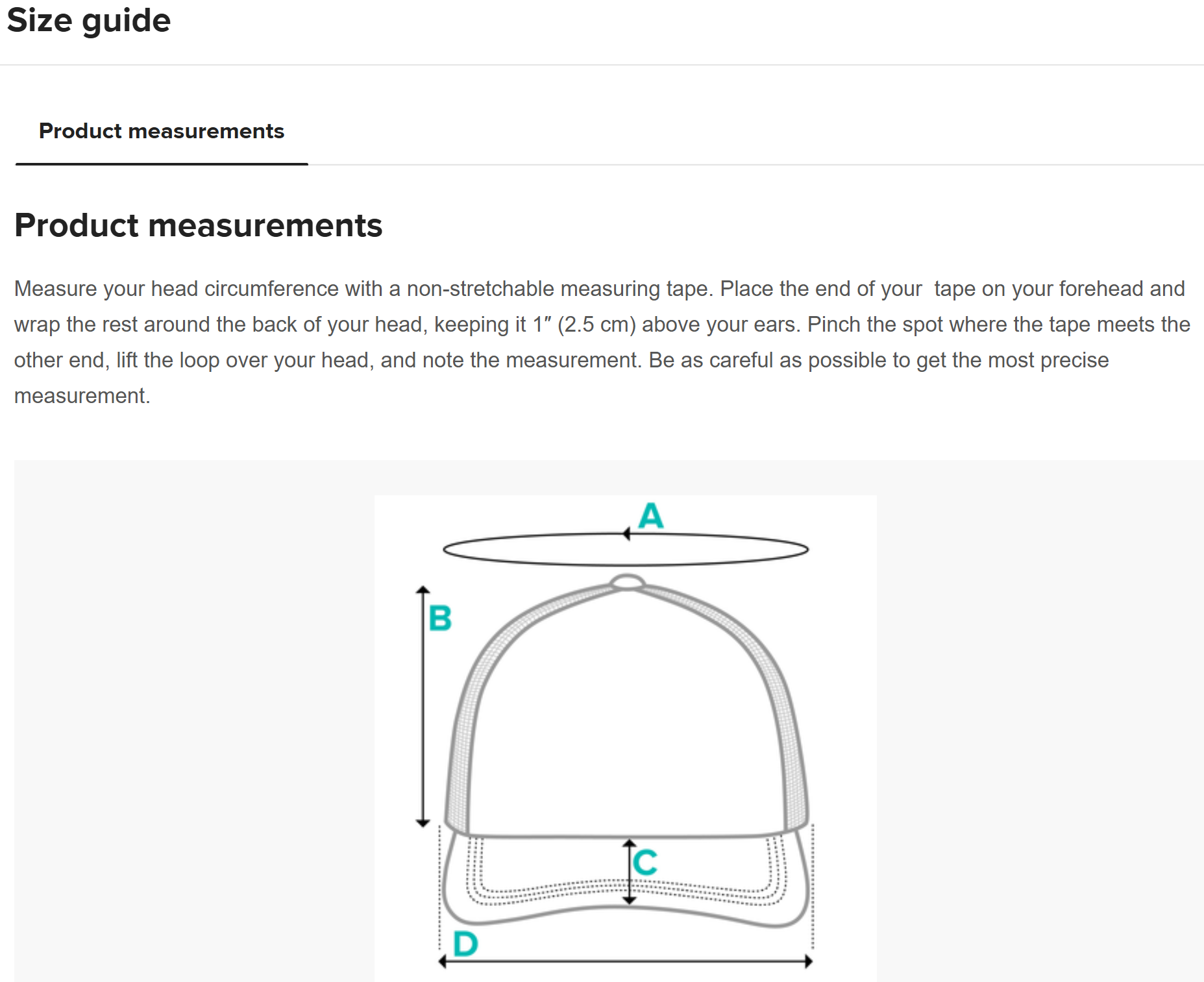
Task: Click the arrowhead on the A ellipse
Action: [626, 534]
